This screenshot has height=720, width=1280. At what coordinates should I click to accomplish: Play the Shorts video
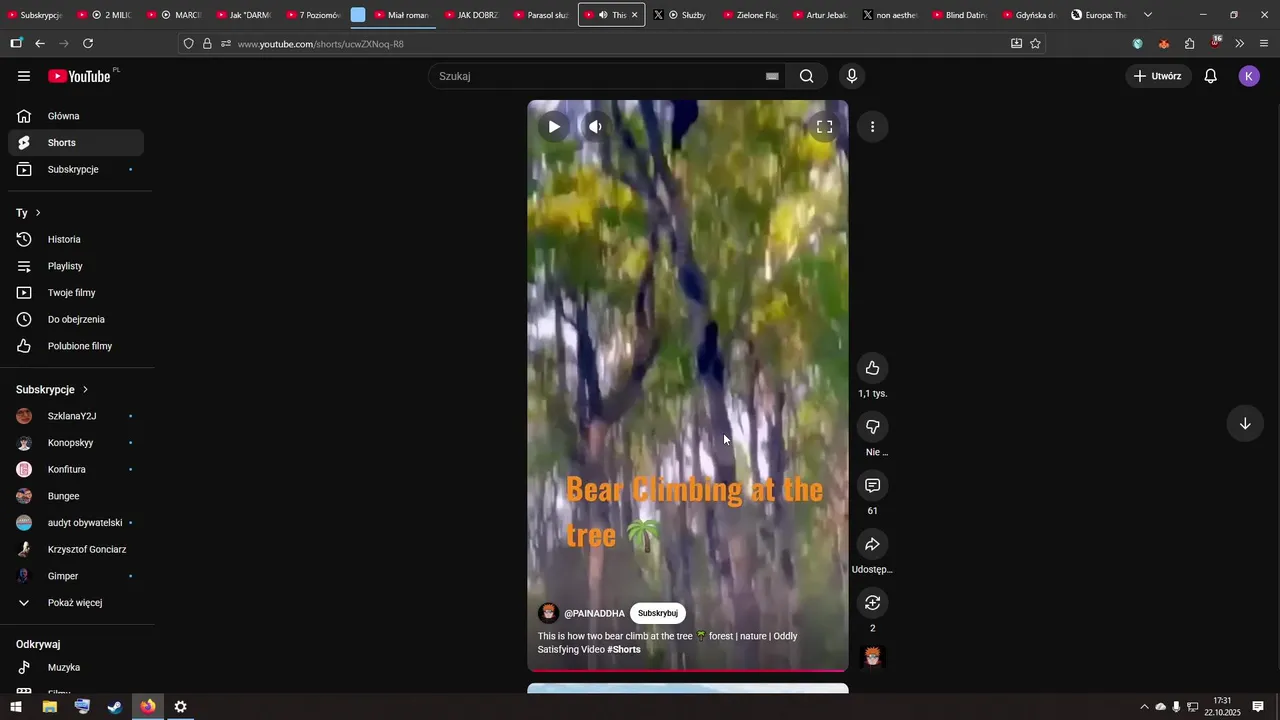554,127
